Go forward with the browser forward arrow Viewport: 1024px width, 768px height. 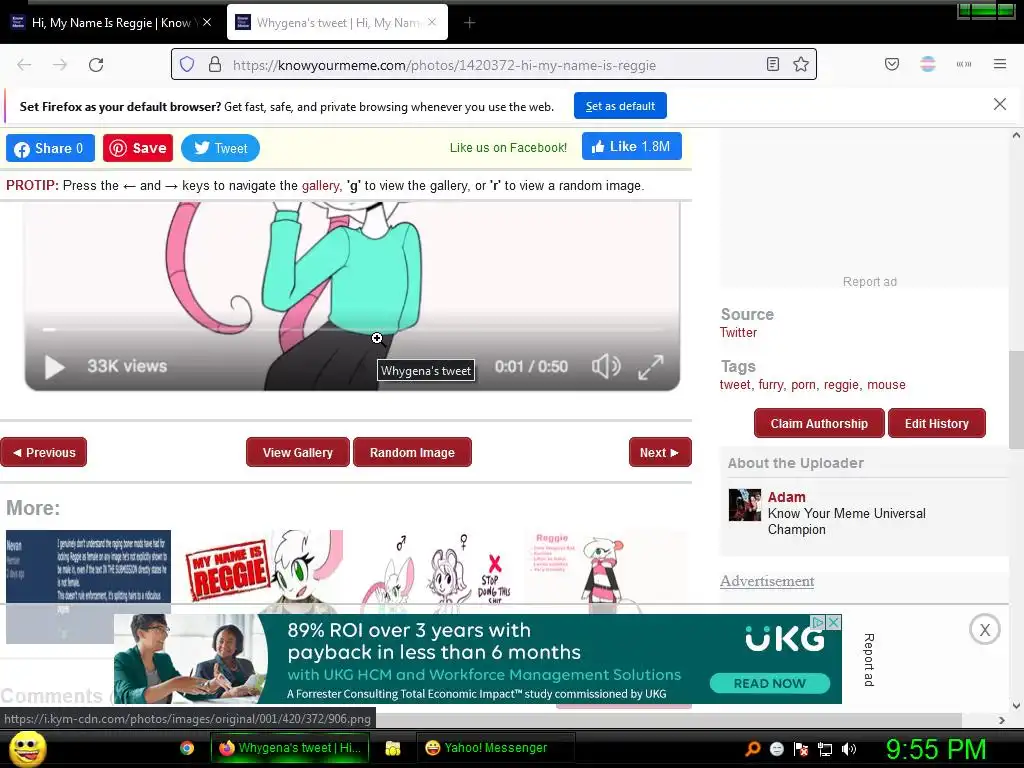click(x=60, y=65)
